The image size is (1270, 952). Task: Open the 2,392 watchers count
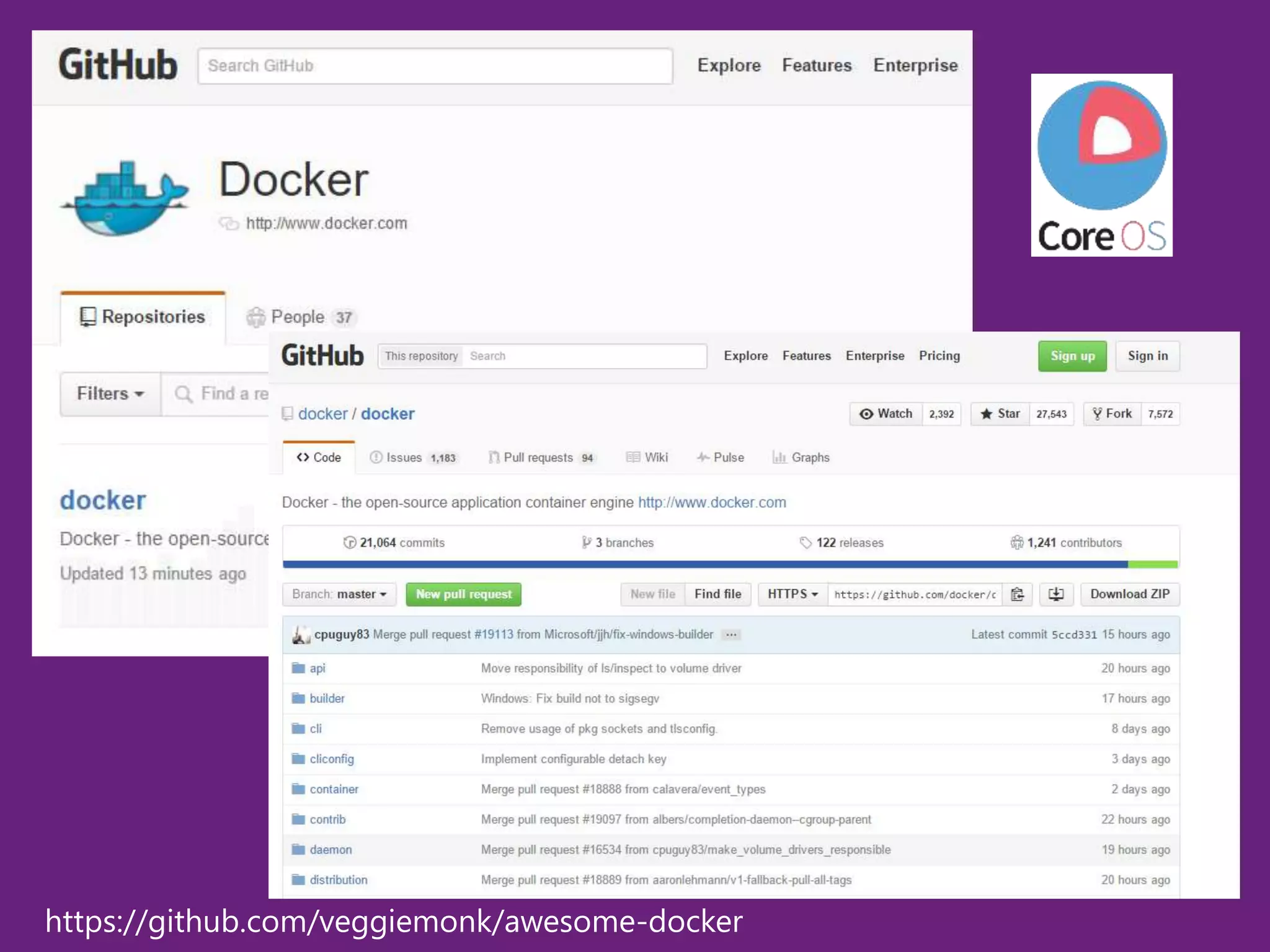pyautogui.click(x=941, y=414)
